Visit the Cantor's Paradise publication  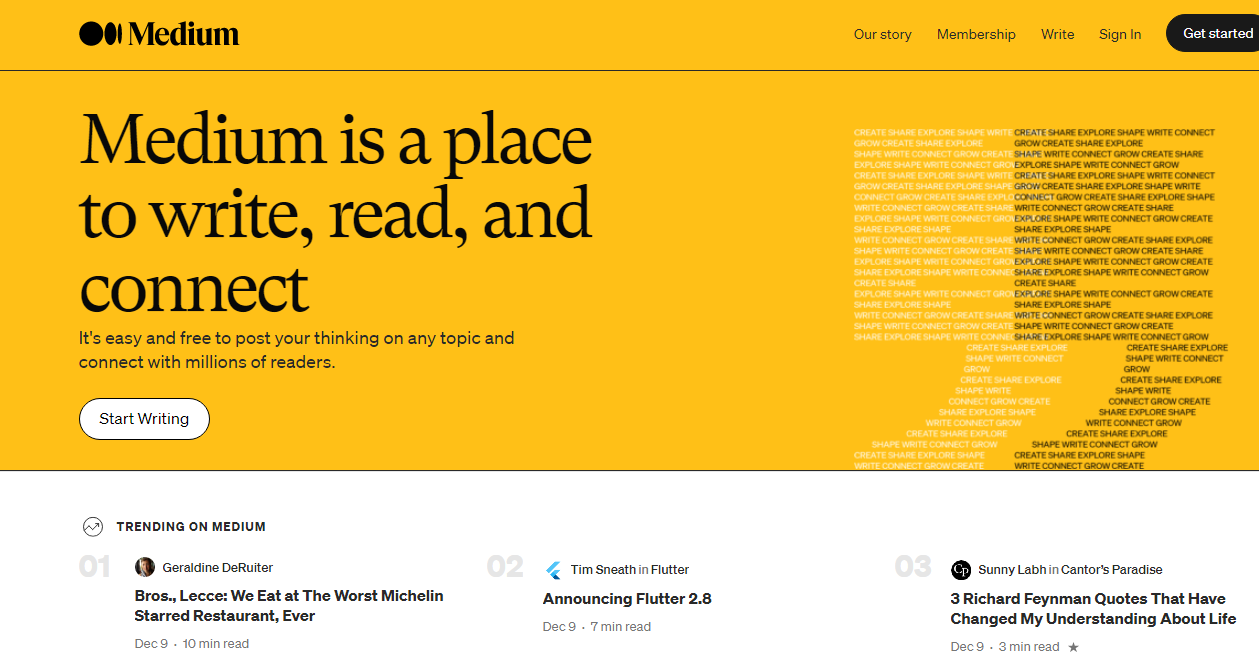click(x=1112, y=570)
